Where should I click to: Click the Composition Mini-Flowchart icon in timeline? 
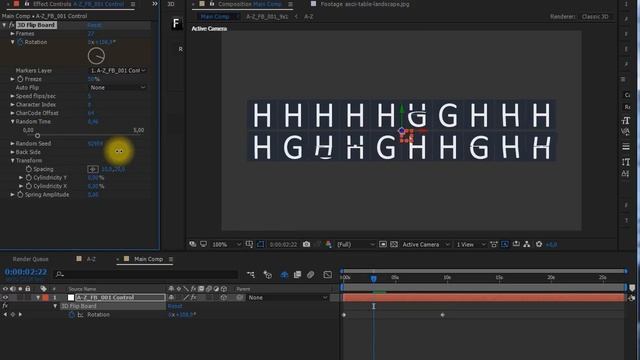[x=251, y=275]
